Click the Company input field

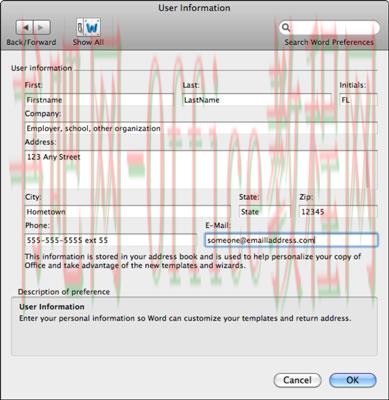point(201,128)
